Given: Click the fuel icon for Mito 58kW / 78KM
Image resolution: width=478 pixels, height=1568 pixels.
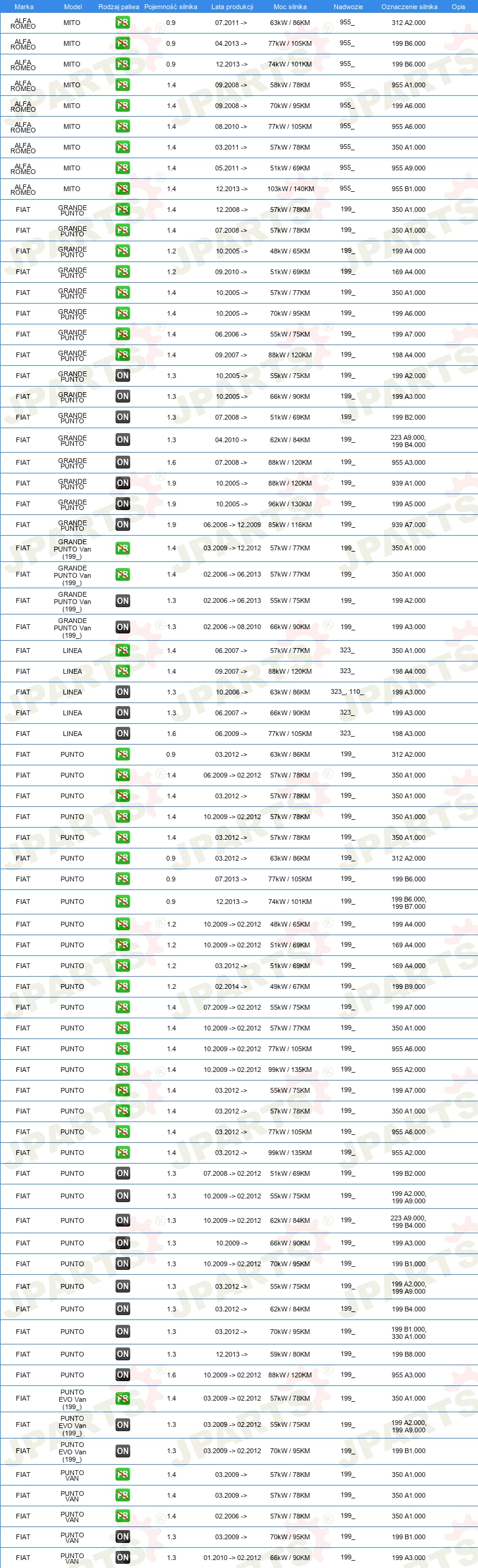Looking at the screenshot, I should click(x=122, y=85).
